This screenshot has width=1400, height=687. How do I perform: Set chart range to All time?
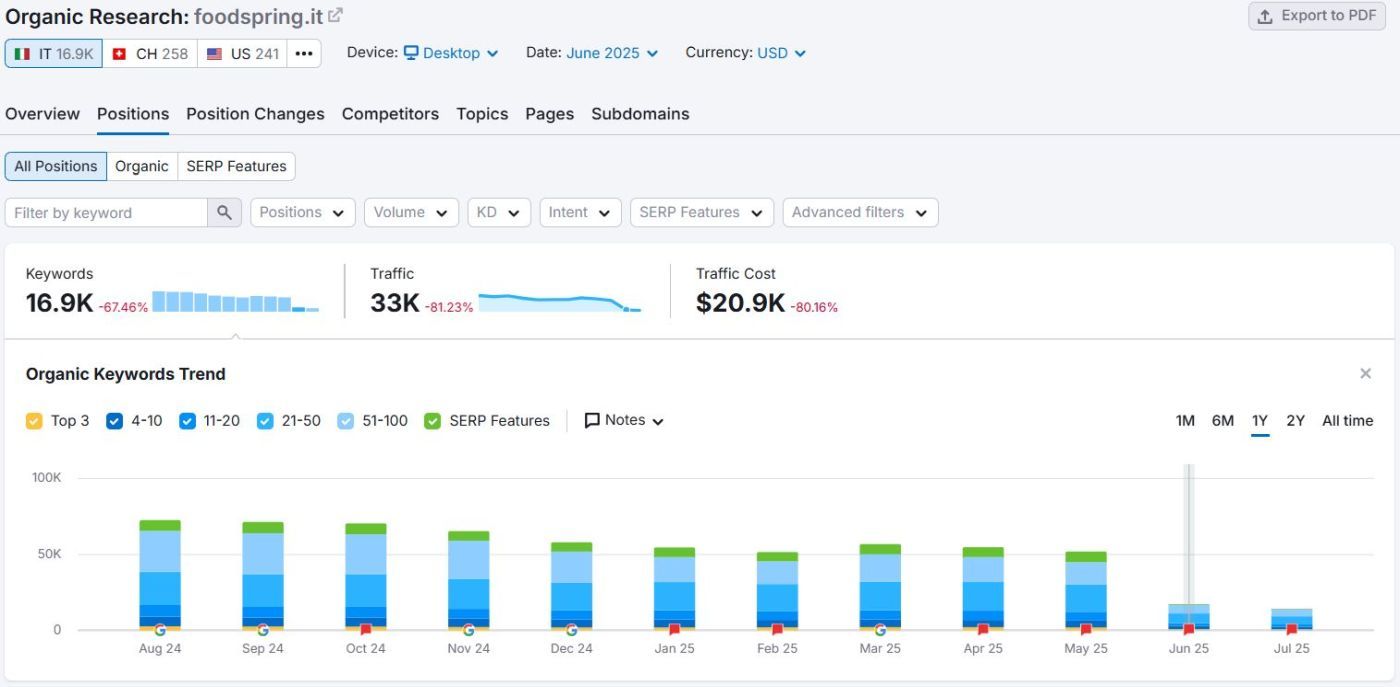click(1347, 421)
